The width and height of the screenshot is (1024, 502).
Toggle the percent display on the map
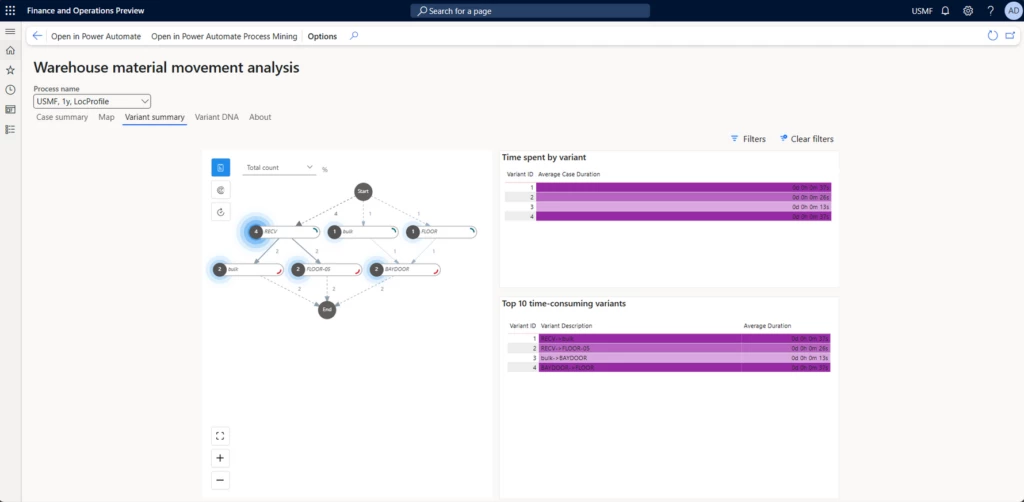click(x=325, y=170)
